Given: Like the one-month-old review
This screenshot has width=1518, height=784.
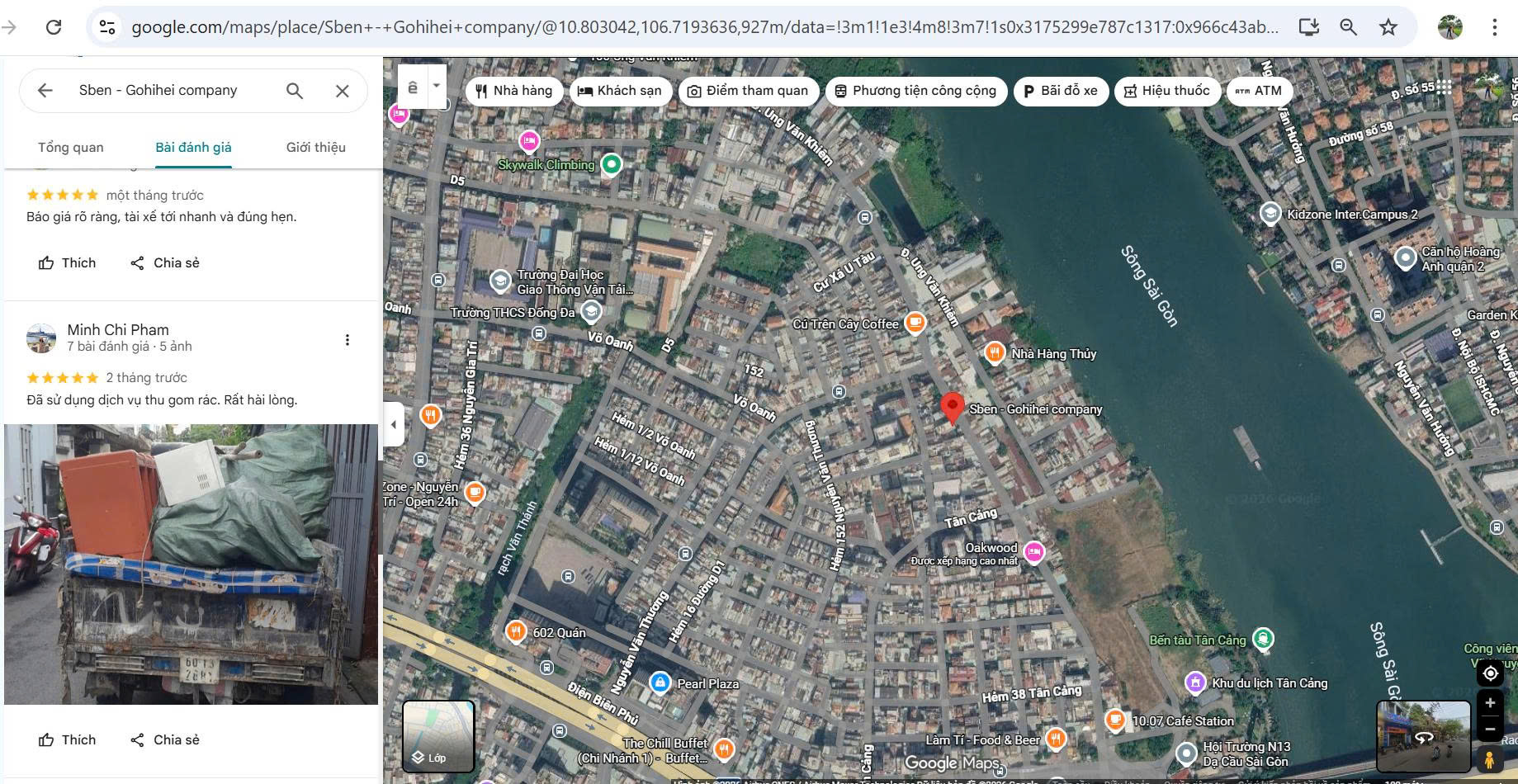Looking at the screenshot, I should (x=68, y=262).
